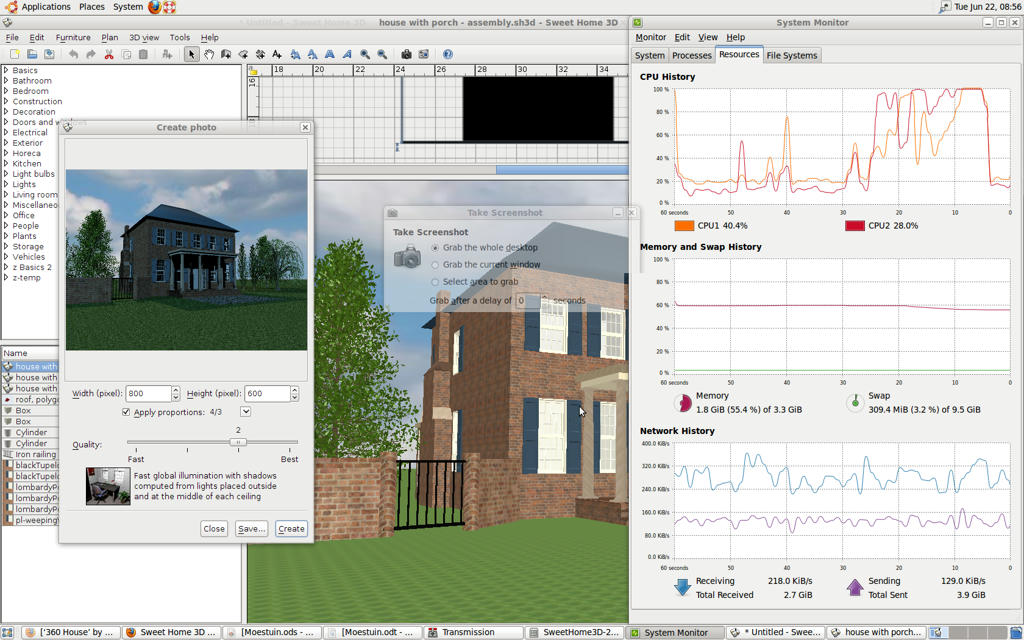
Task: Switch to the Processes tab
Action: pyautogui.click(x=692, y=56)
